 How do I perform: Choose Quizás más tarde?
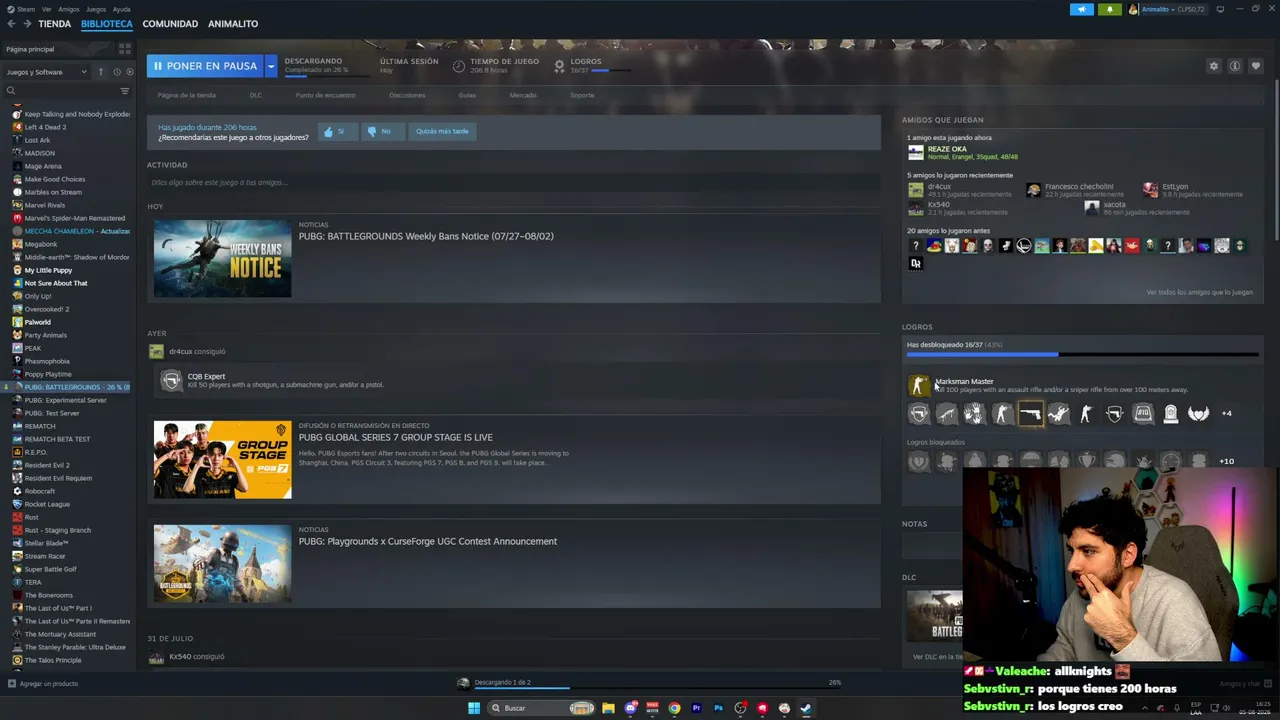(x=442, y=131)
